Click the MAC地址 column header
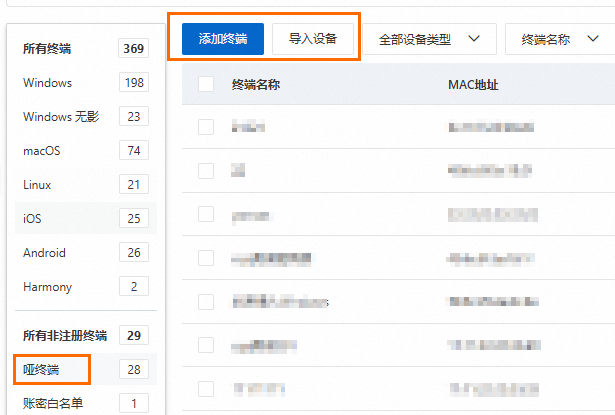 [x=473, y=85]
